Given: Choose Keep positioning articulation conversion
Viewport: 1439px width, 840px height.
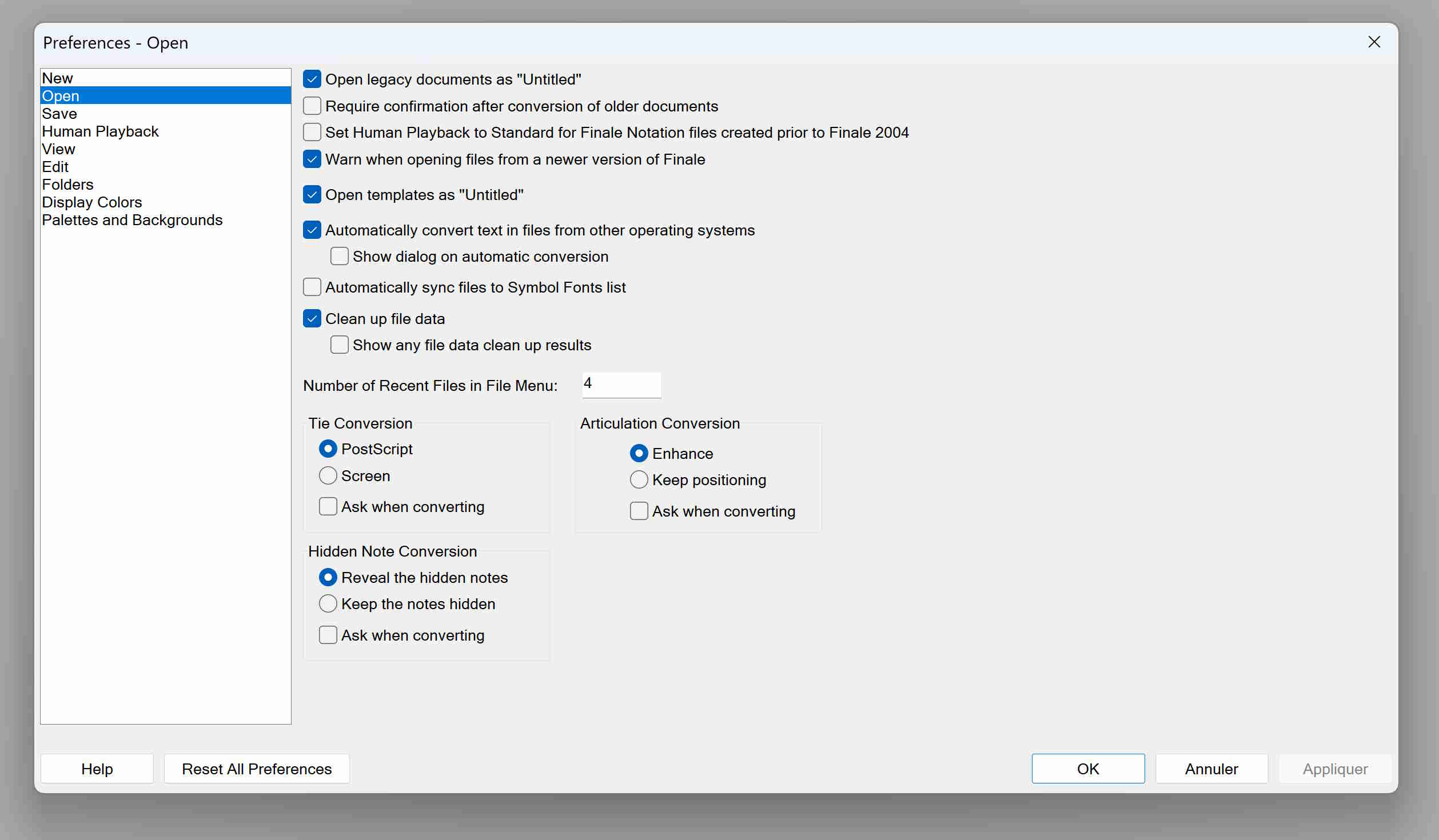Looking at the screenshot, I should click(x=639, y=480).
